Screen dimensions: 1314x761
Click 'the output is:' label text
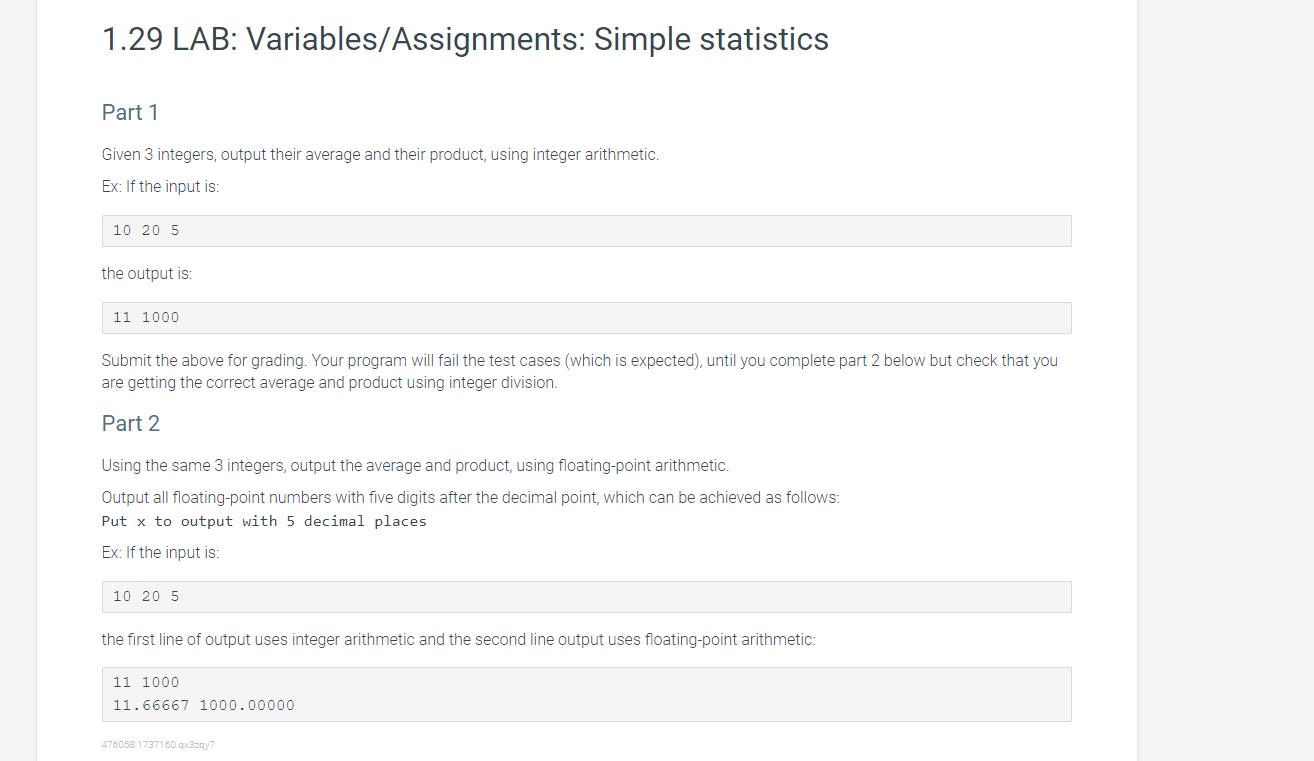click(146, 274)
